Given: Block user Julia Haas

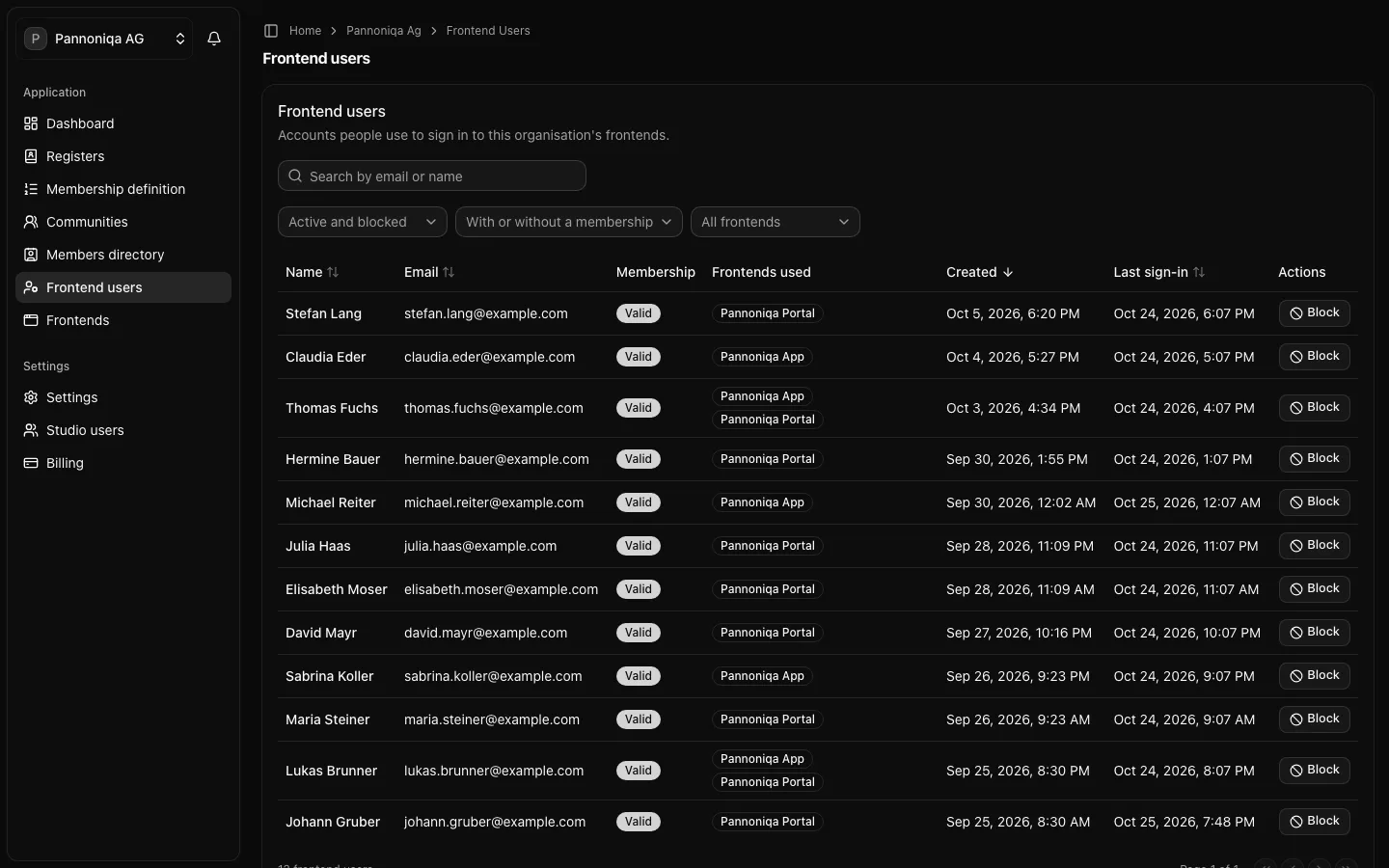Looking at the screenshot, I should point(1315,546).
